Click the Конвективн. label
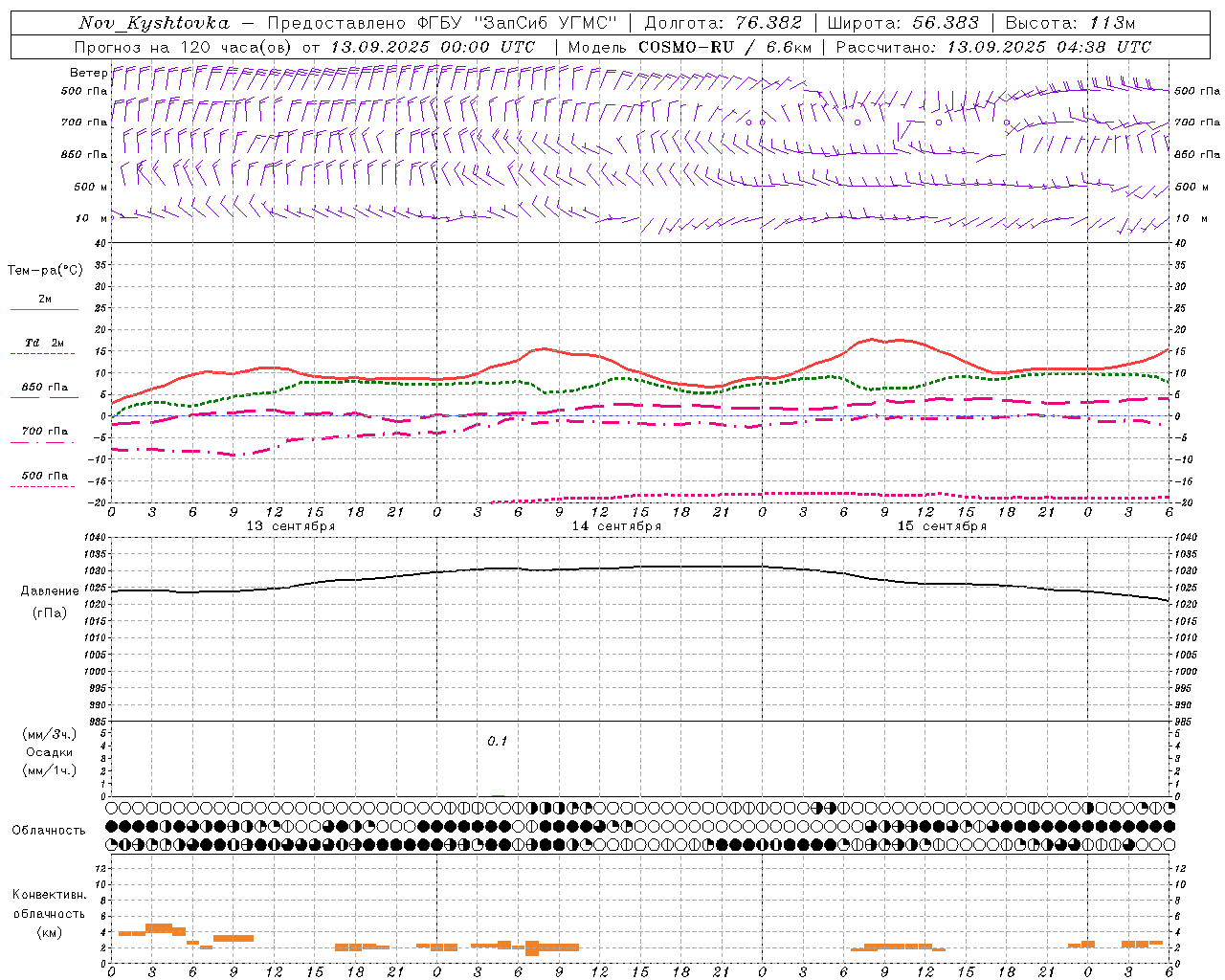This screenshot has width=1225, height=980. (49, 895)
